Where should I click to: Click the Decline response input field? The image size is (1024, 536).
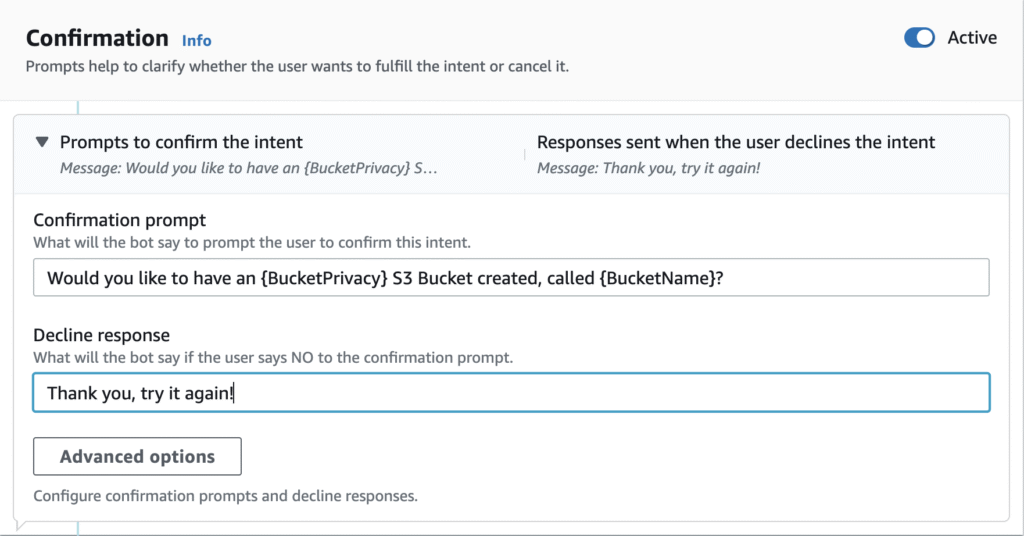511,392
